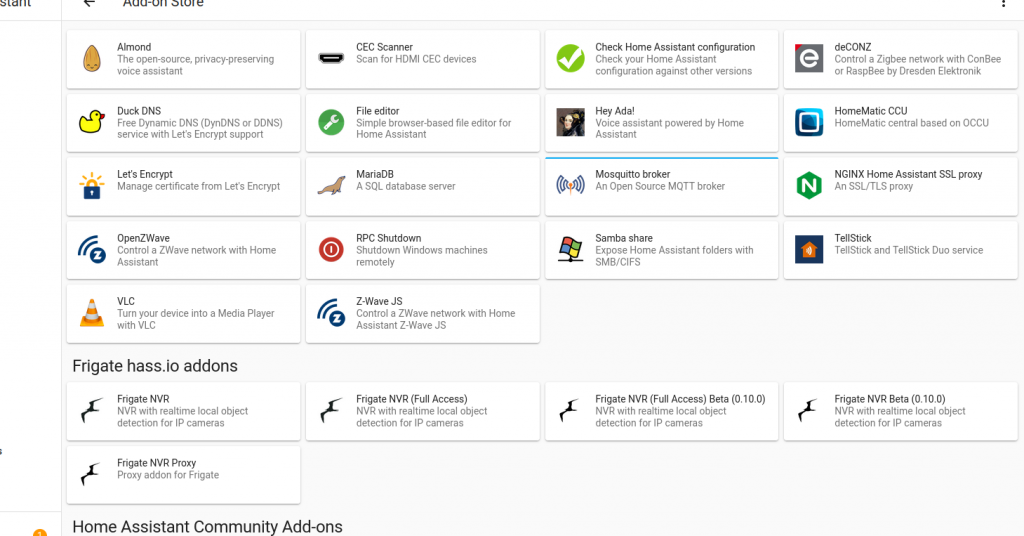Select 'An Open Source MQTT broker' description
This screenshot has height=536, width=1024.
click(660, 186)
